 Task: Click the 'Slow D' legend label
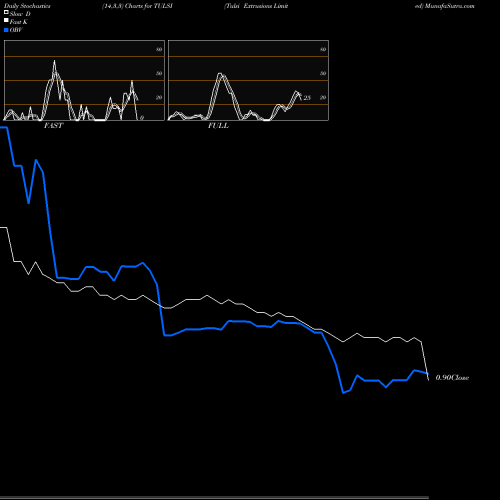20,14
